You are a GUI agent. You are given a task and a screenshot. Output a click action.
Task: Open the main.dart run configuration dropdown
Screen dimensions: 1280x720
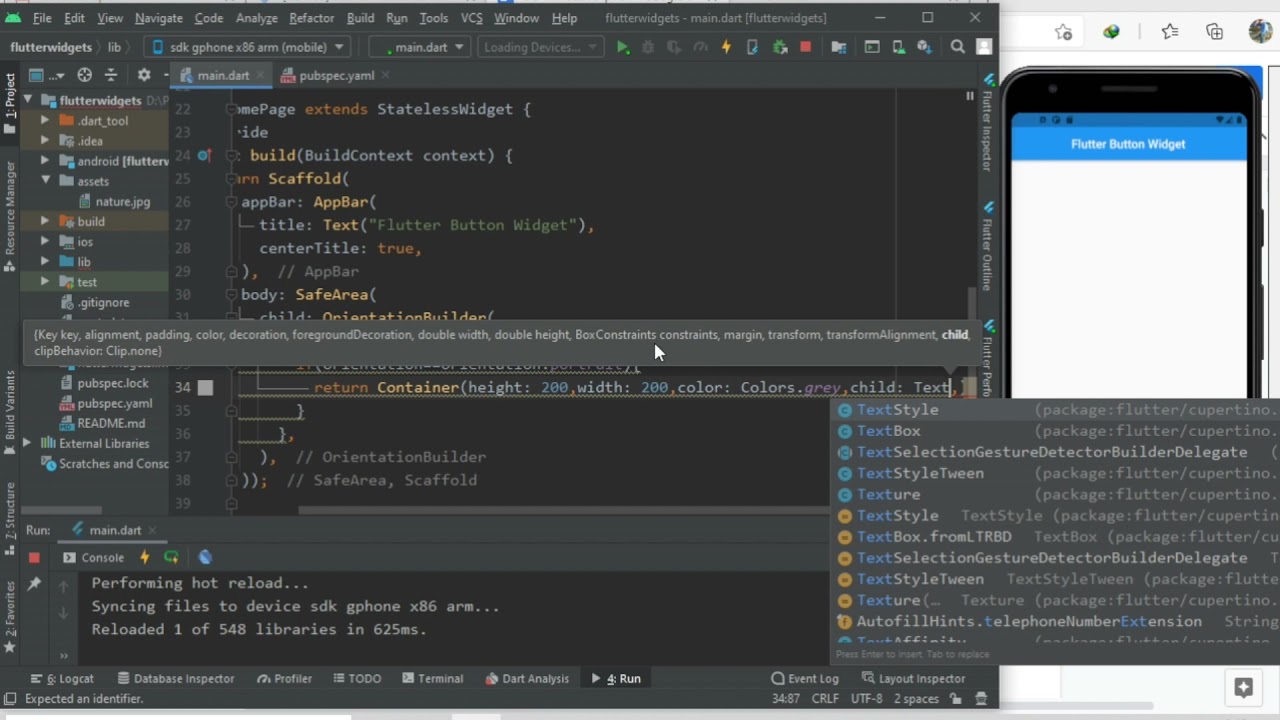tap(420, 47)
